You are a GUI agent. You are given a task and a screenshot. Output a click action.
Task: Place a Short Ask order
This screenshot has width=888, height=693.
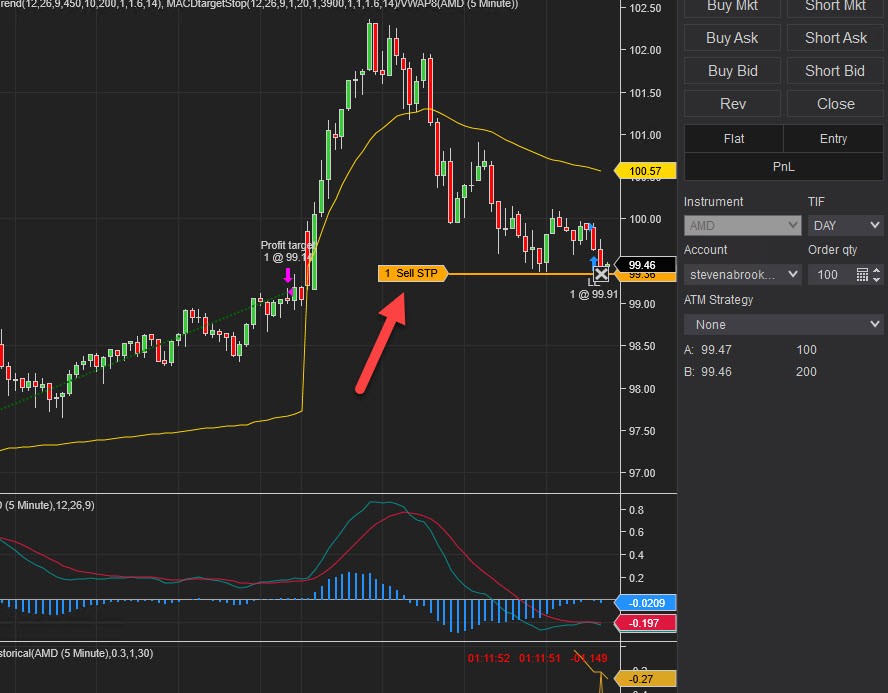[x=835, y=38]
